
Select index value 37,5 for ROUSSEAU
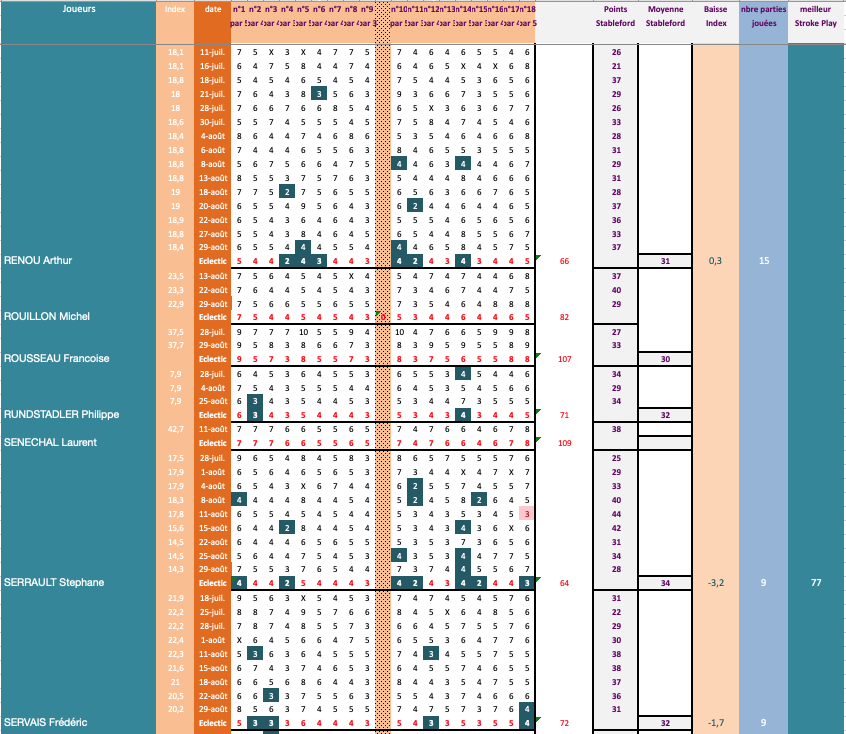175,332
